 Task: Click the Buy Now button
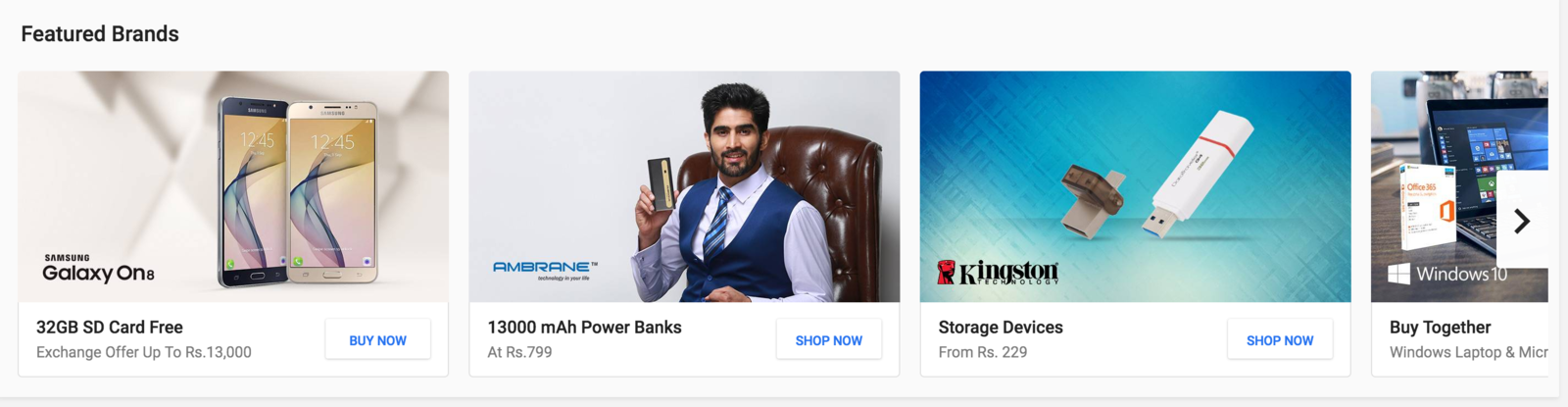tap(377, 339)
